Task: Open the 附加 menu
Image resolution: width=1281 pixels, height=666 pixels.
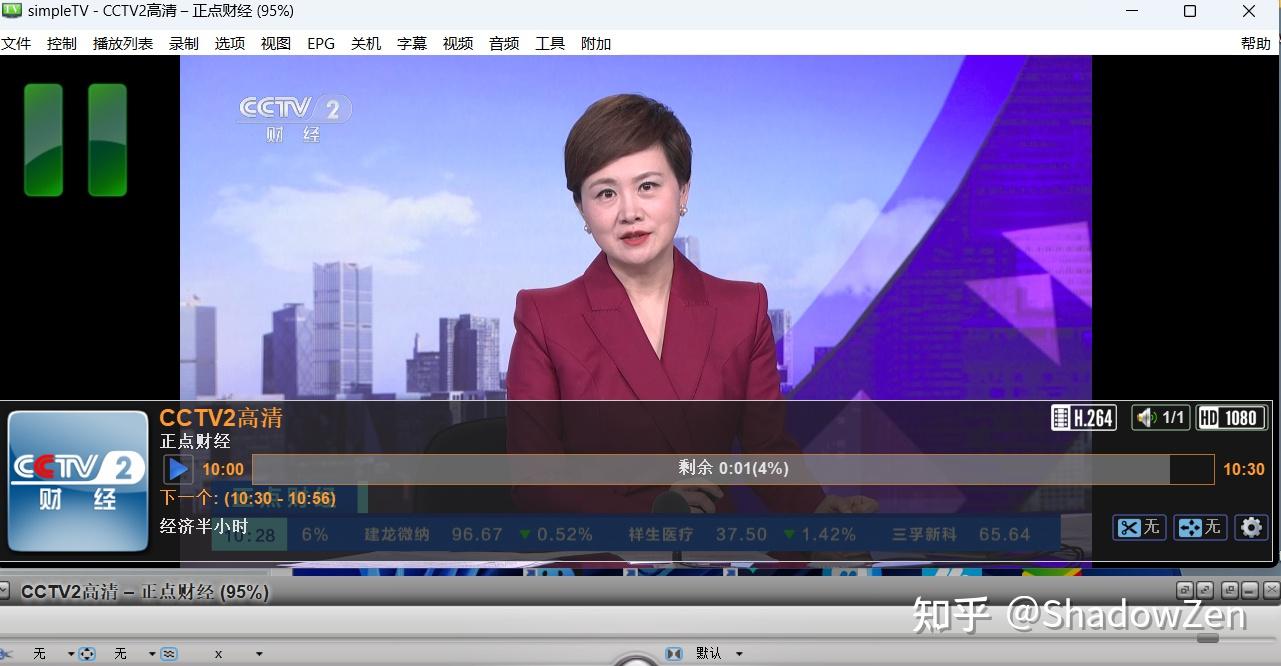Action: [x=596, y=43]
